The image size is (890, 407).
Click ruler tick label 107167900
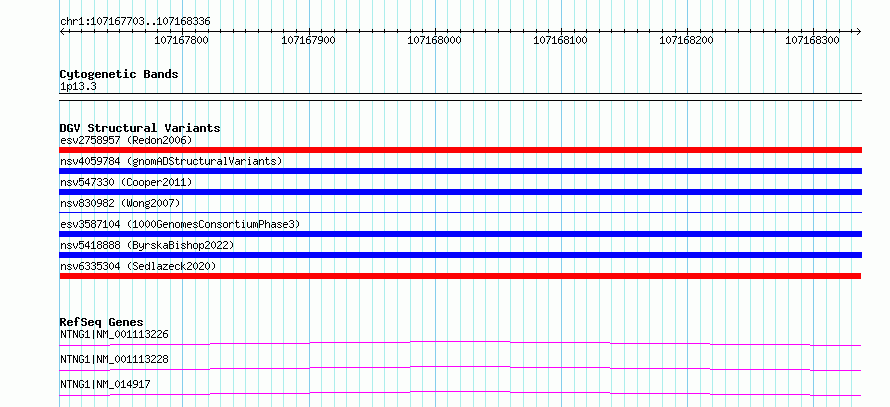308,40
